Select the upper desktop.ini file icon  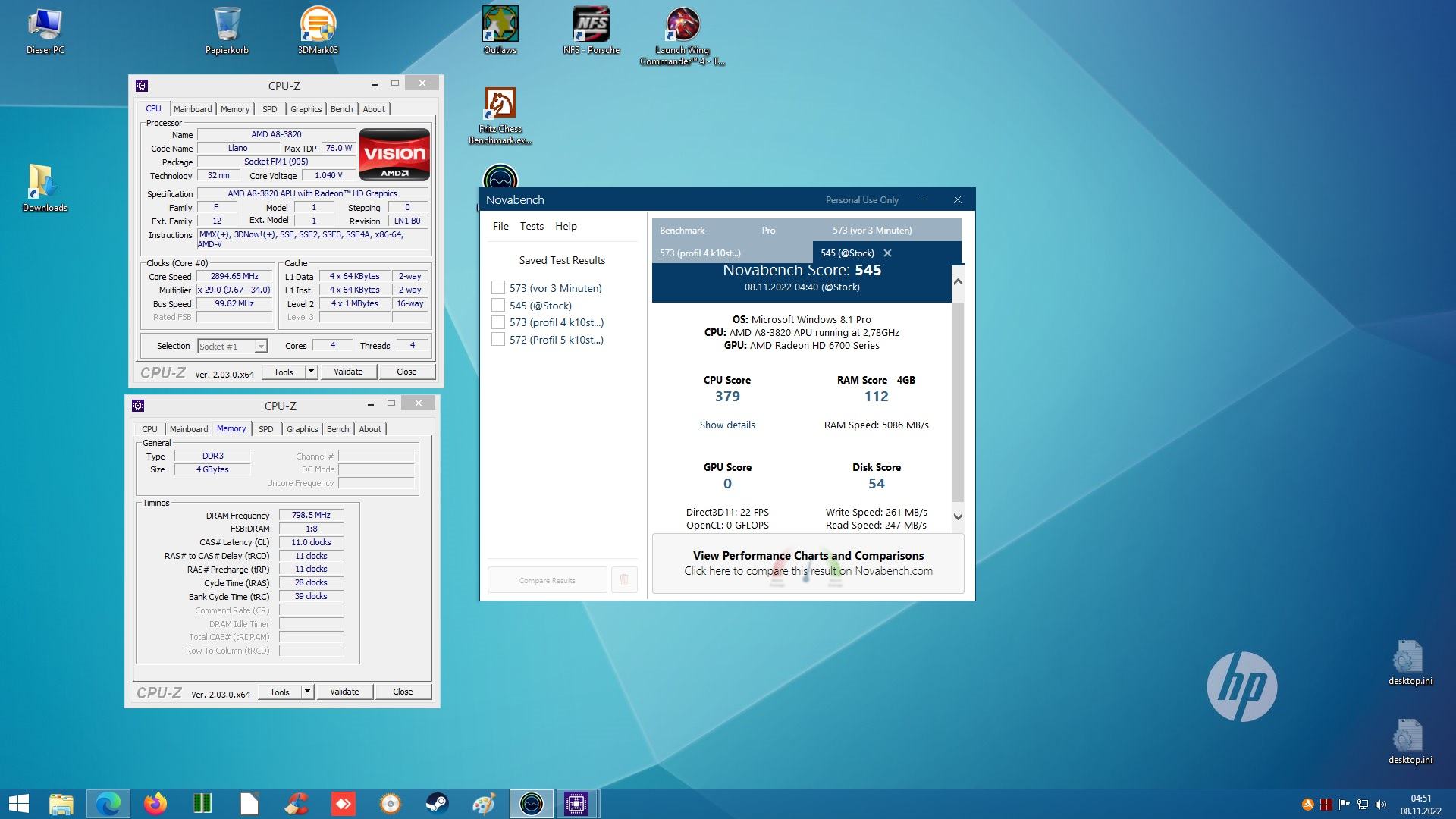pos(1410,662)
